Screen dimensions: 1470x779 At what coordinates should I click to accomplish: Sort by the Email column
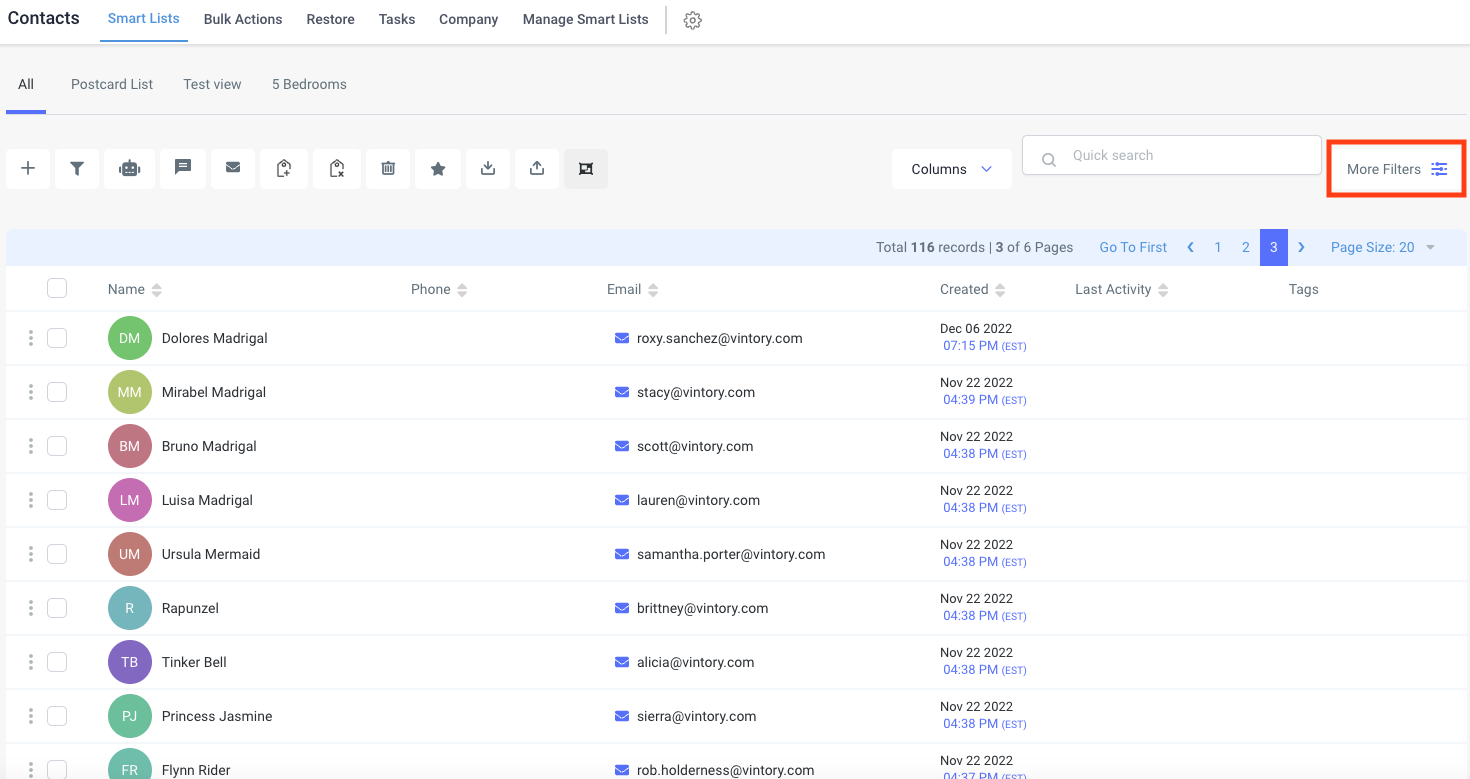point(632,289)
